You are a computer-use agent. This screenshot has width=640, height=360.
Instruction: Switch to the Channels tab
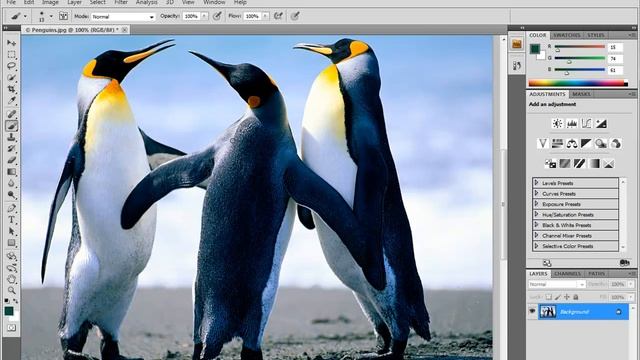pyautogui.click(x=567, y=273)
